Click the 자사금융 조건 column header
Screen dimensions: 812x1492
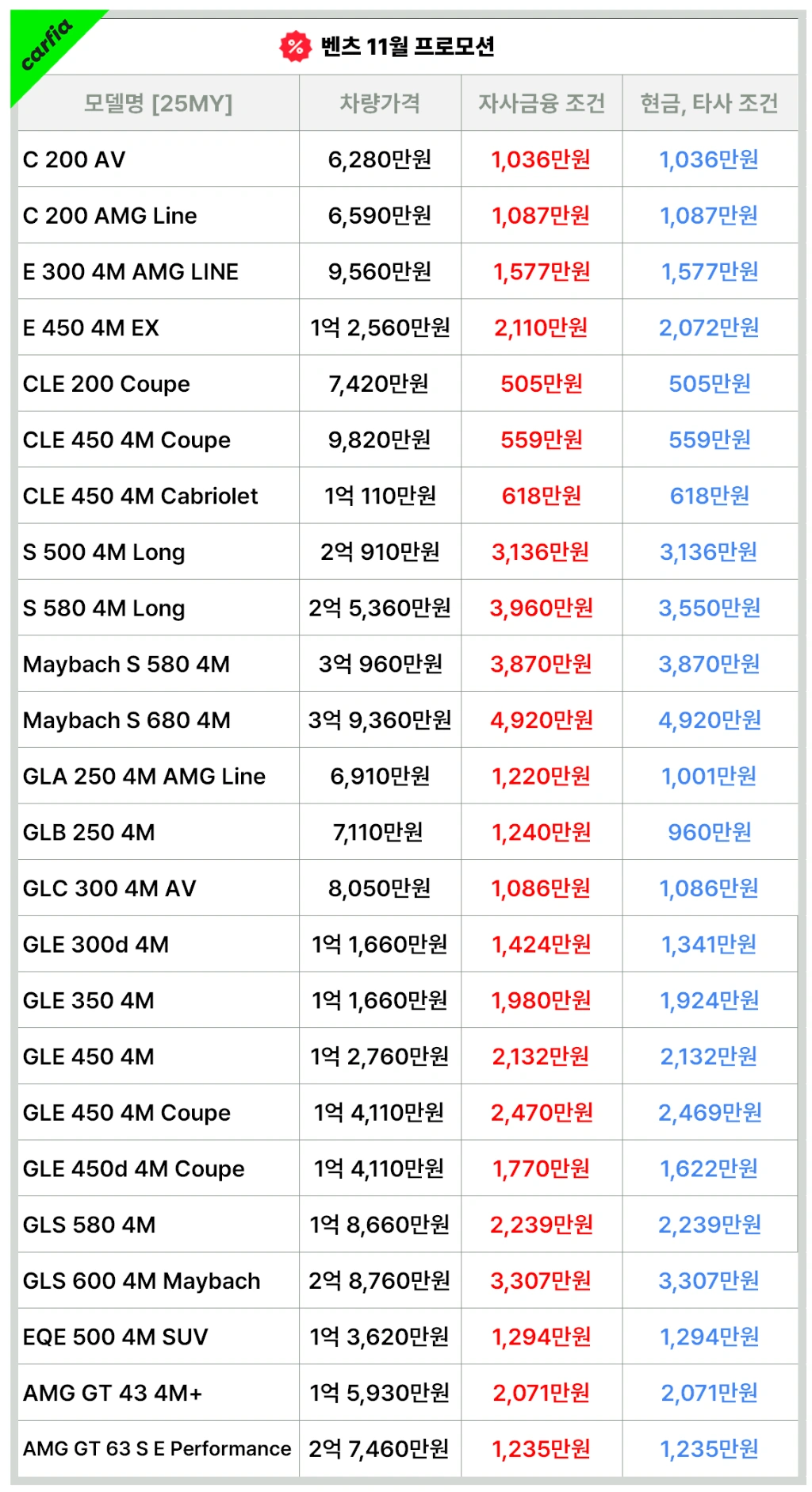[542, 103]
